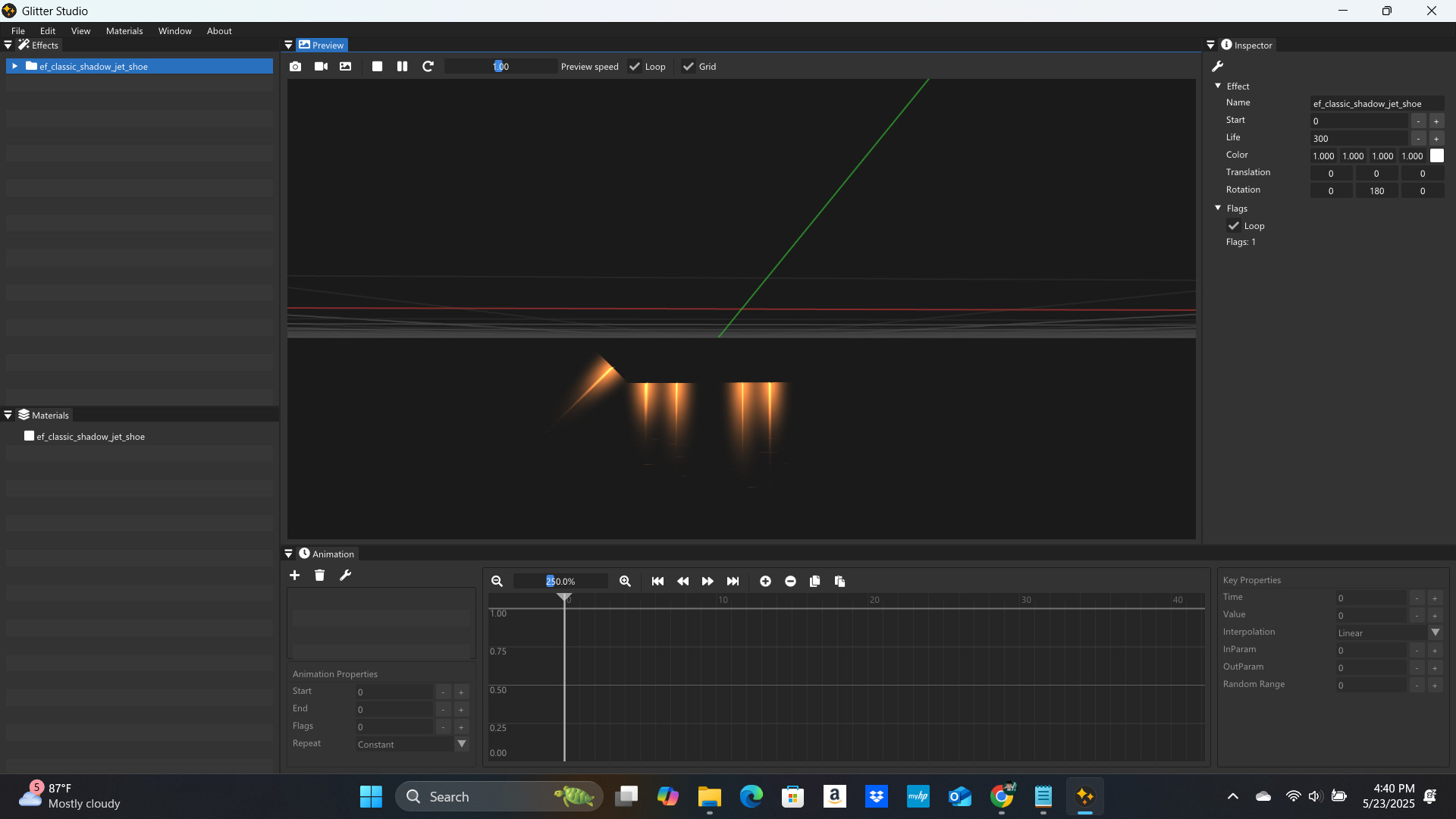Jump to the first timeline frame
This screenshot has width=1456, height=819.
pos(657,581)
